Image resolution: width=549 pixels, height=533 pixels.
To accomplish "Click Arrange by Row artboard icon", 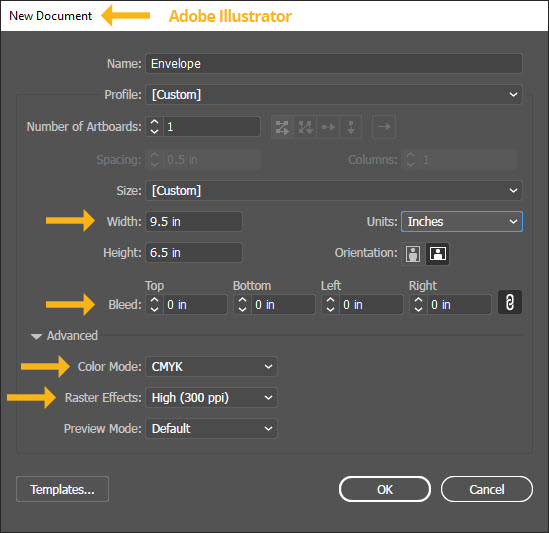I will [x=328, y=127].
